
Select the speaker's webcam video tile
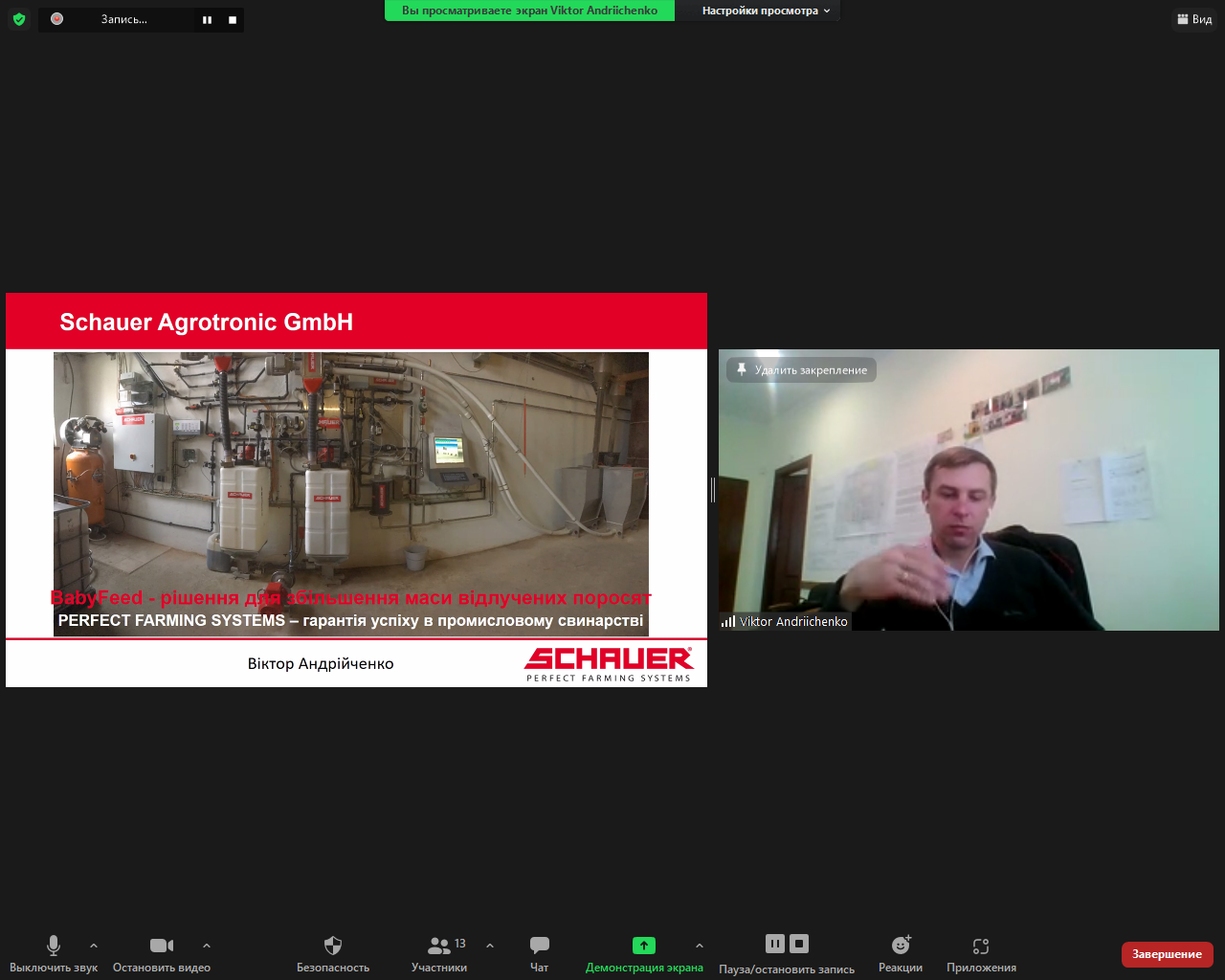pyautogui.click(x=969, y=490)
